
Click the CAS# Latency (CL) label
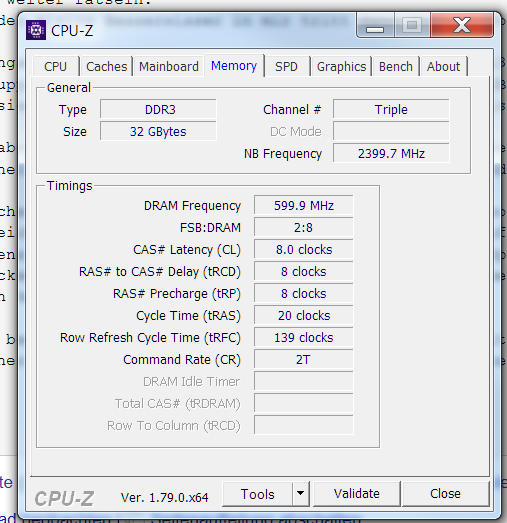(x=187, y=250)
